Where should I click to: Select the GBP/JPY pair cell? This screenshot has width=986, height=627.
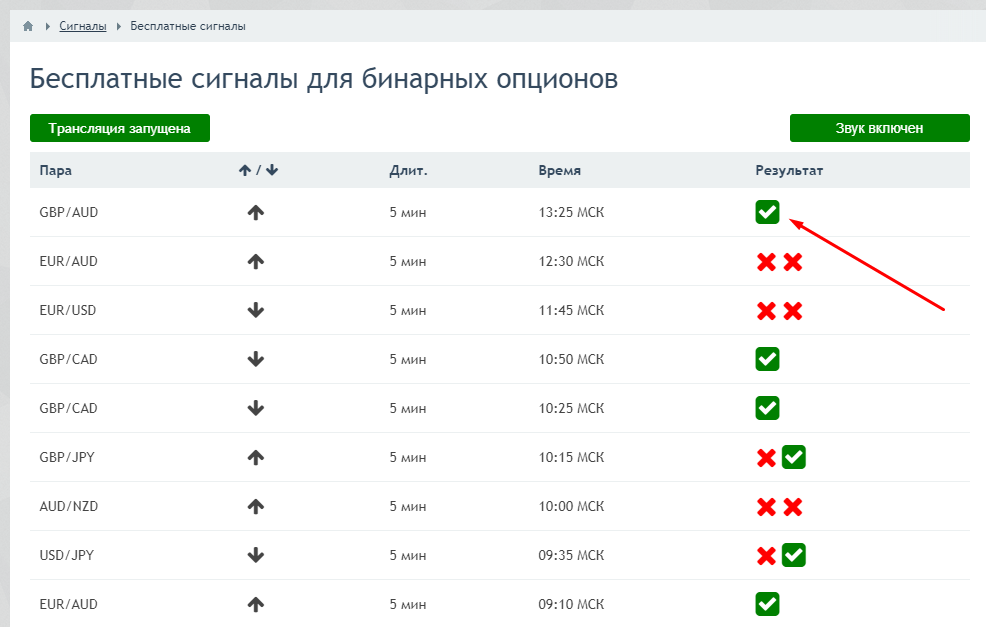[x=67, y=457]
